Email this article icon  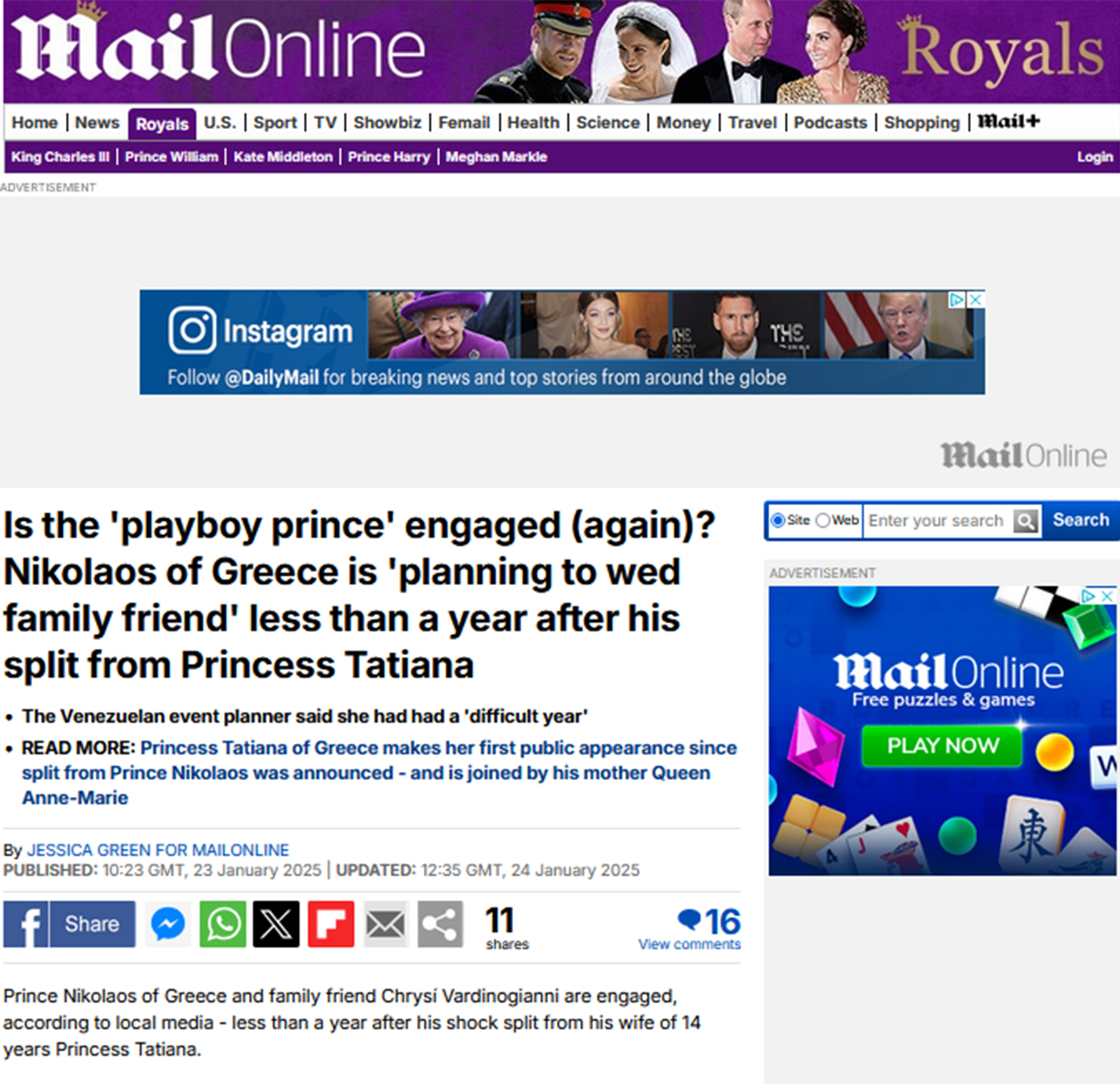(x=385, y=924)
